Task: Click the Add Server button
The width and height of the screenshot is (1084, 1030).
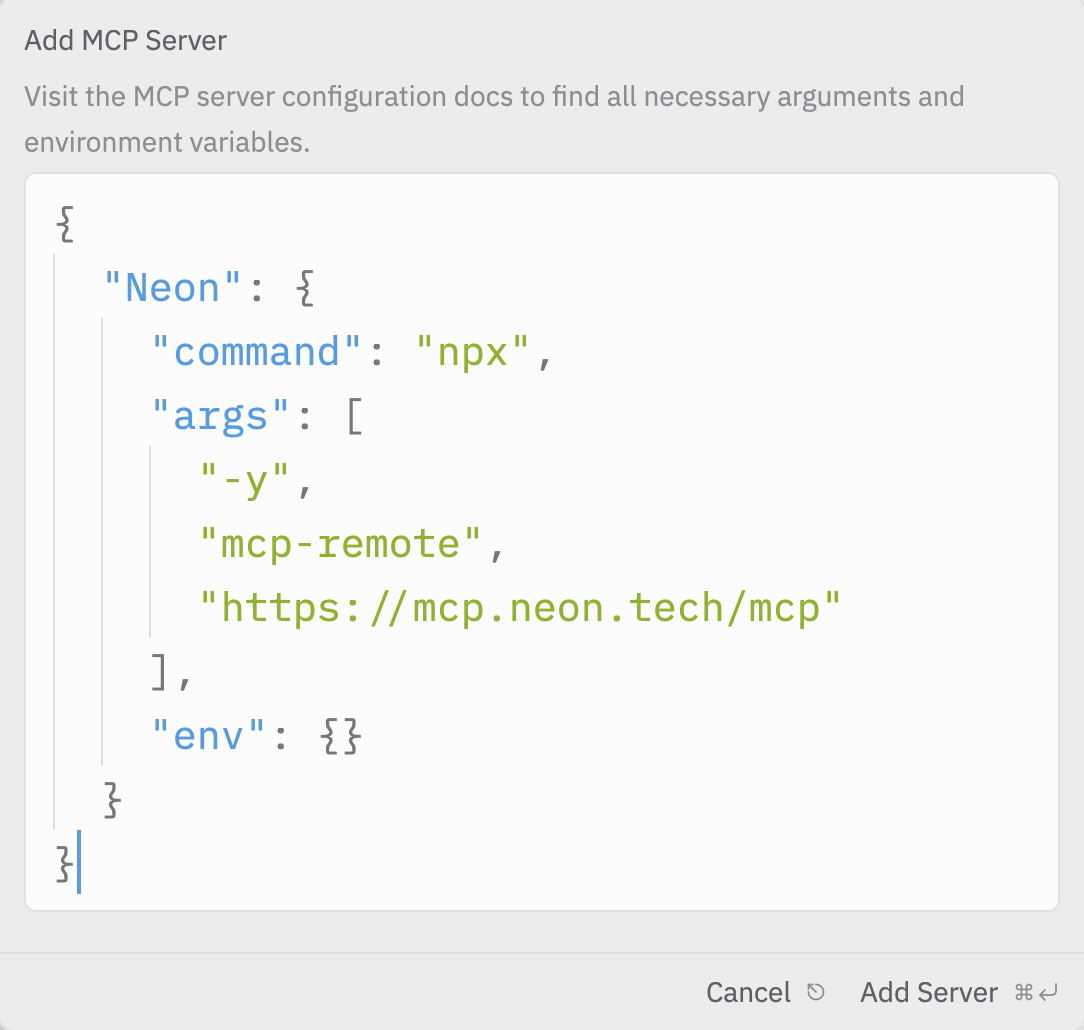Action: (929, 992)
